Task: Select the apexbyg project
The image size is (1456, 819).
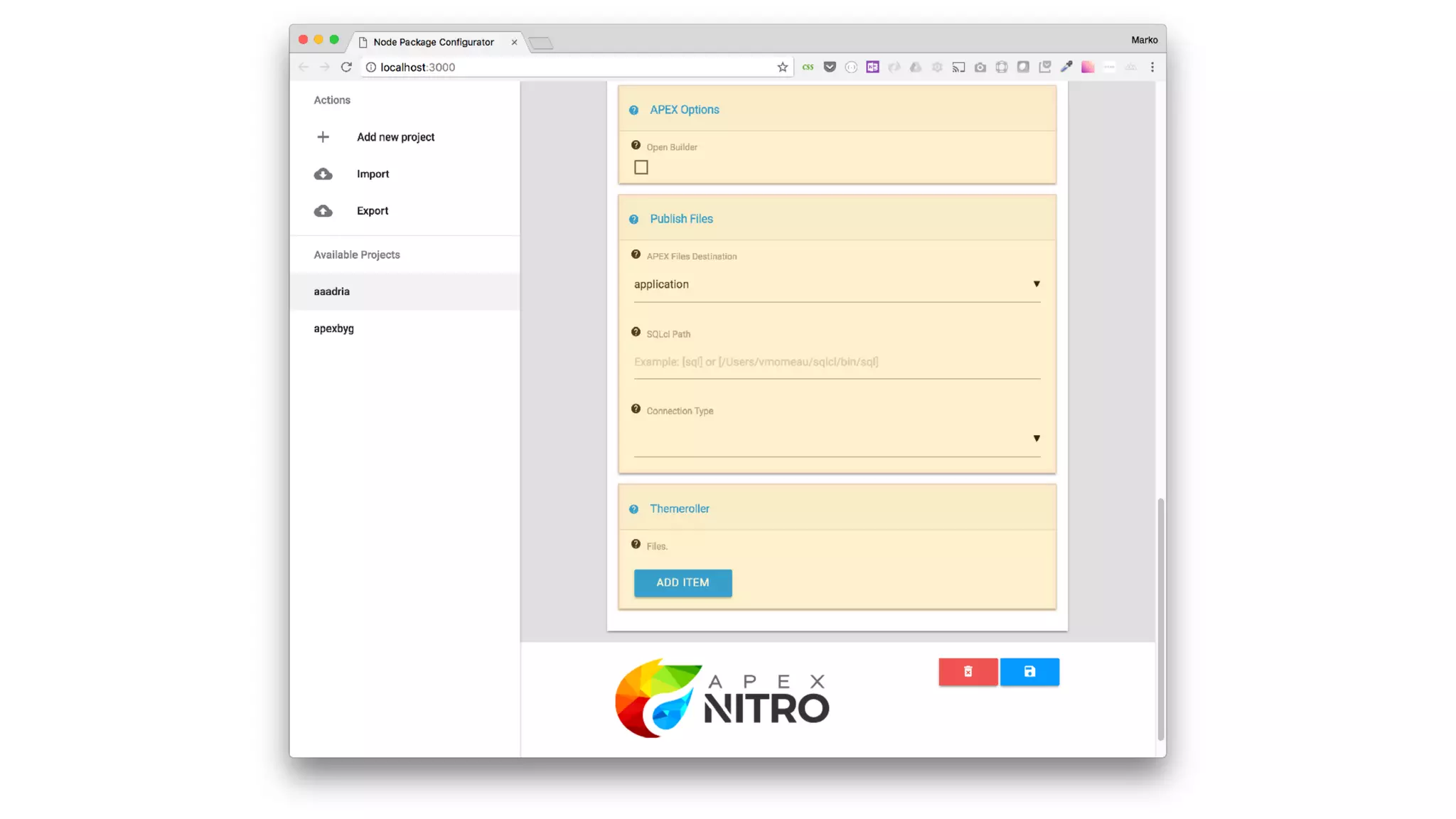Action: (333, 328)
